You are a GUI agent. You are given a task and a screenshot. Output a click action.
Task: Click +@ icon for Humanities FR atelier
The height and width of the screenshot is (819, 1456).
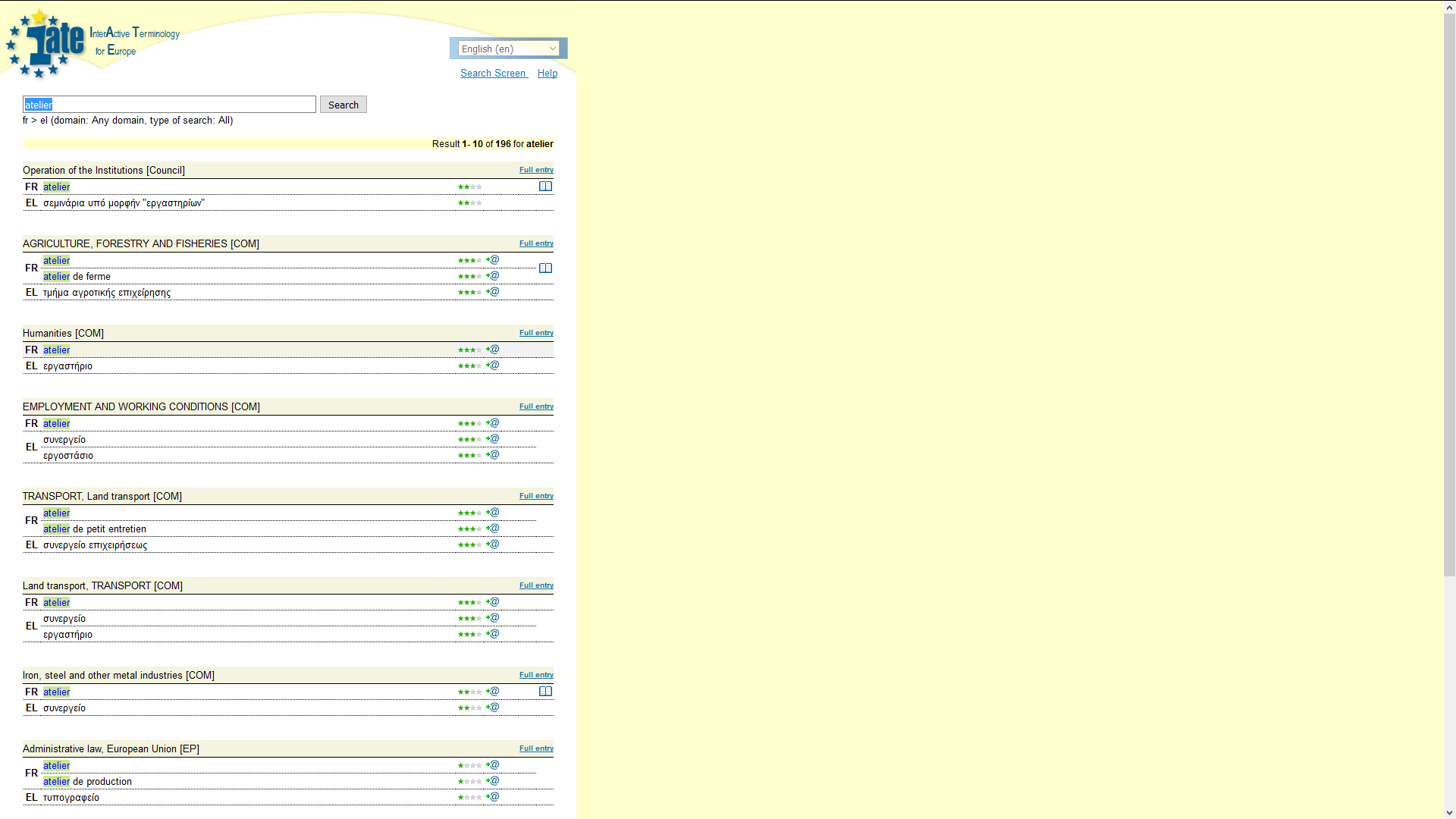pyautogui.click(x=493, y=350)
